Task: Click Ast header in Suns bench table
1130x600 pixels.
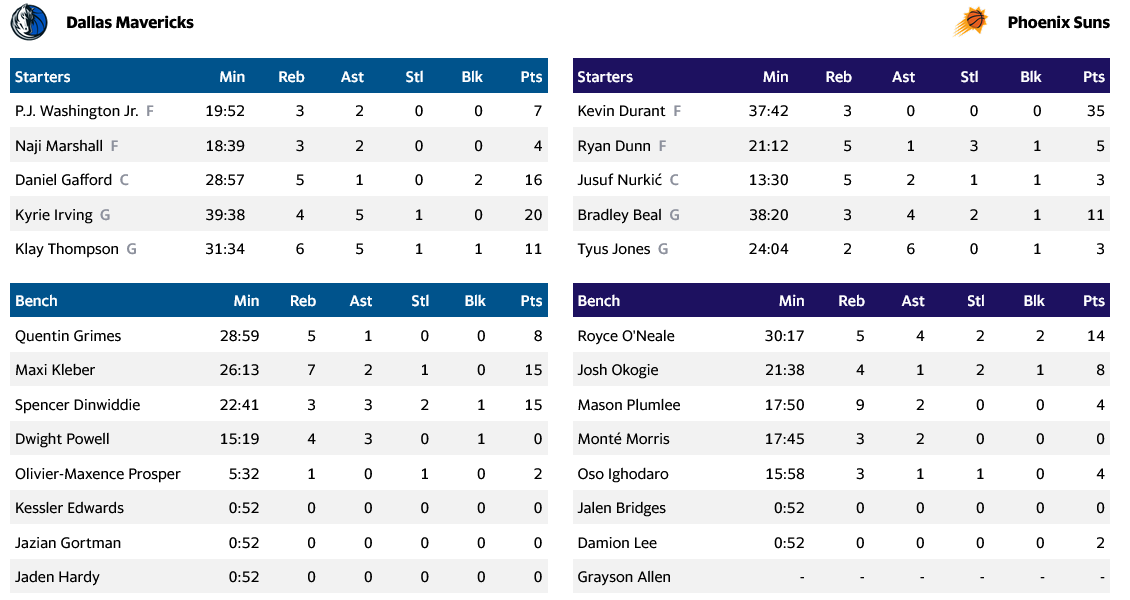Action: click(912, 301)
